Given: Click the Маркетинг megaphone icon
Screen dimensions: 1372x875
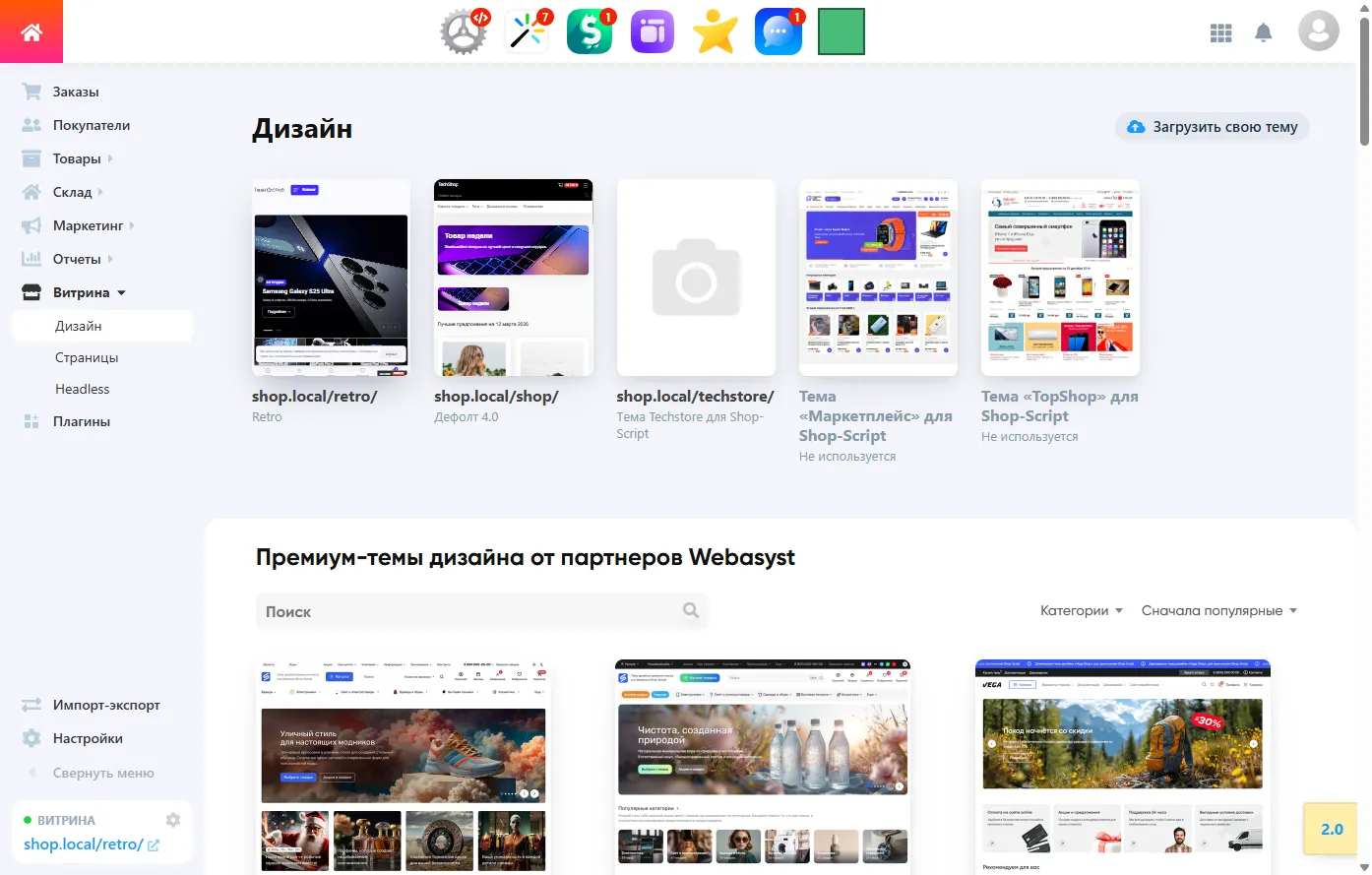Looking at the screenshot, I should click(x=31, y=224).
